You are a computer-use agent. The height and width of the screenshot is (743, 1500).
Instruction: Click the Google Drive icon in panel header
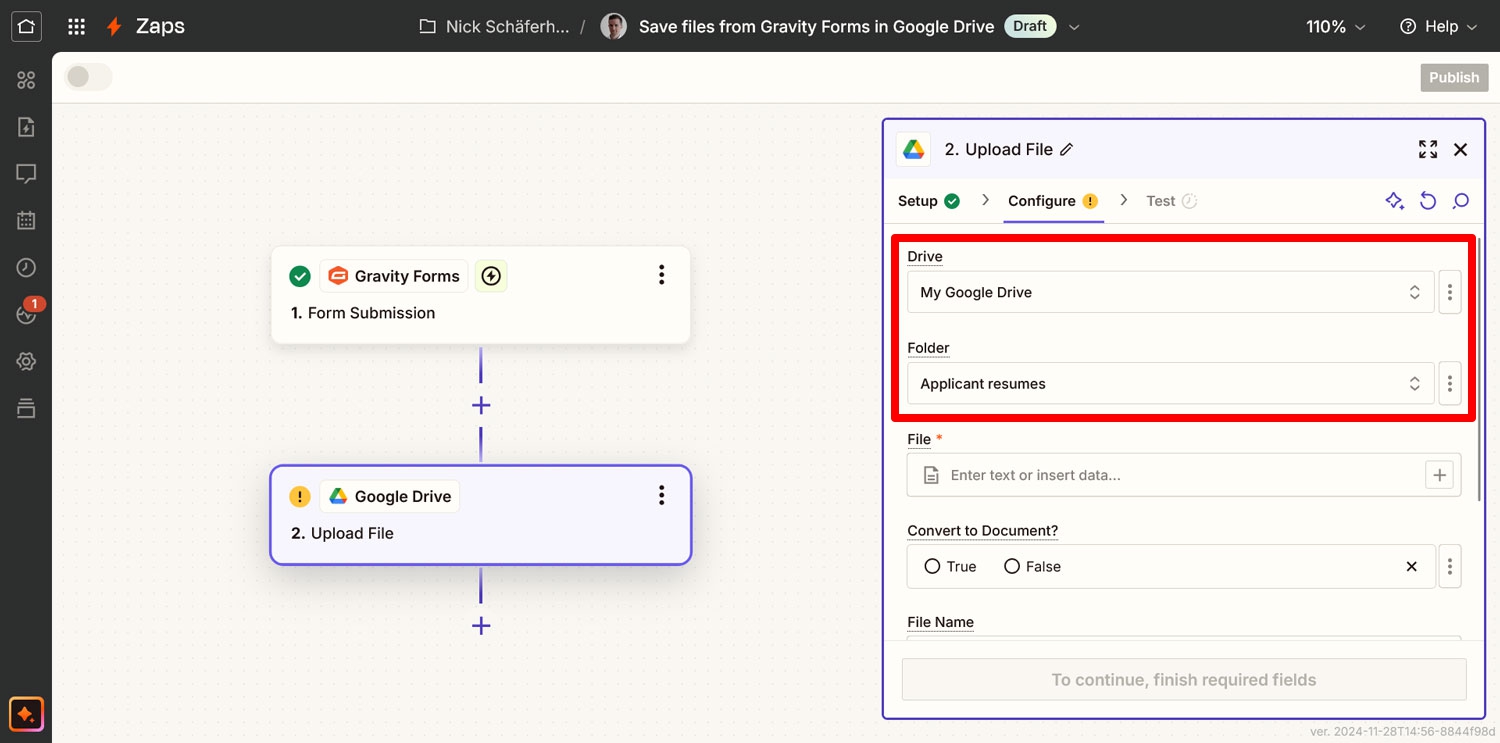coord(913,149)
